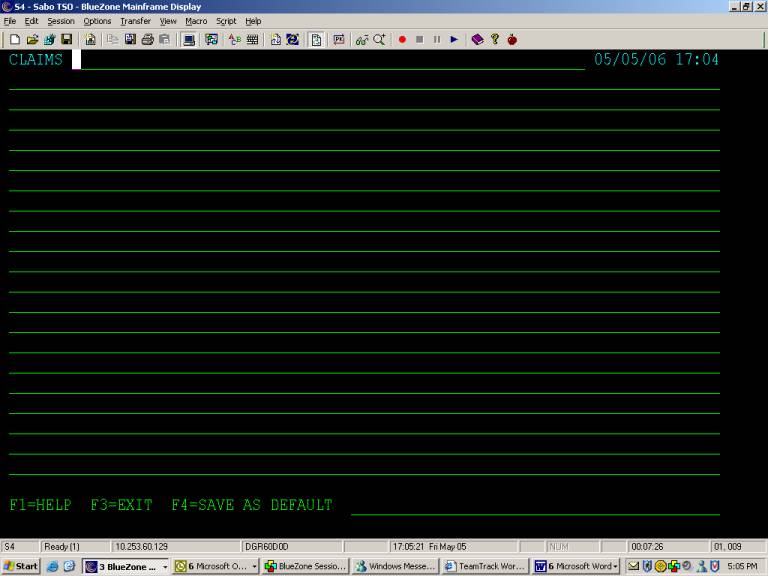Click the CLAIMS screen title text
The image size is (768, 576).
point(36,60)
